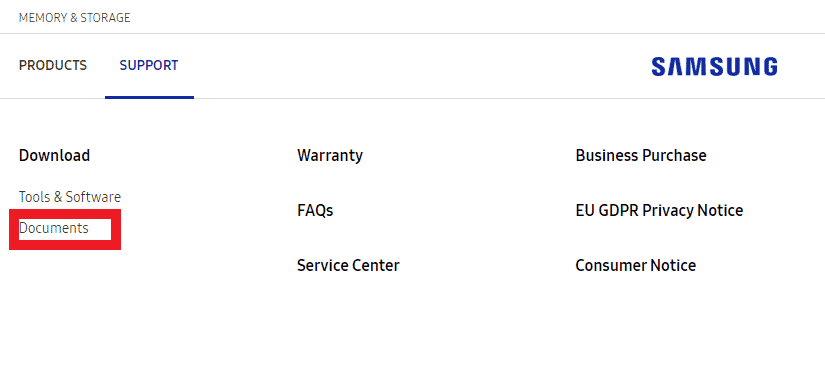View the EU GDPR Privacy Notice

click(x=659, y=211)
